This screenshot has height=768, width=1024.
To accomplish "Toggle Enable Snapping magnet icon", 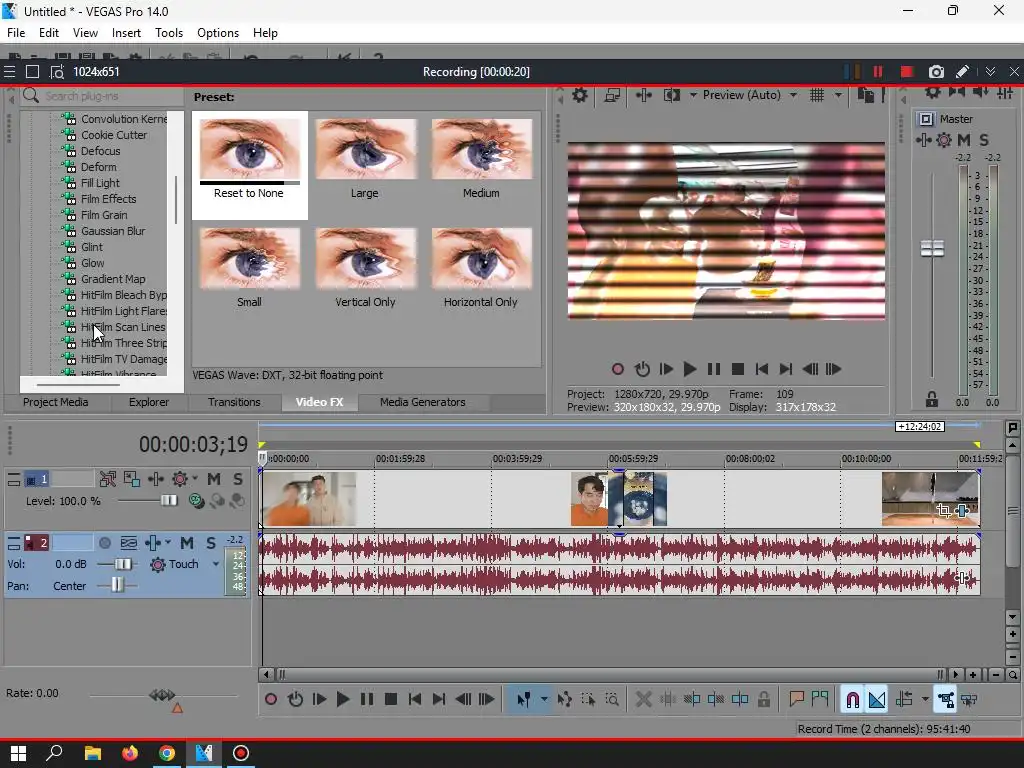I will point(852,700).
